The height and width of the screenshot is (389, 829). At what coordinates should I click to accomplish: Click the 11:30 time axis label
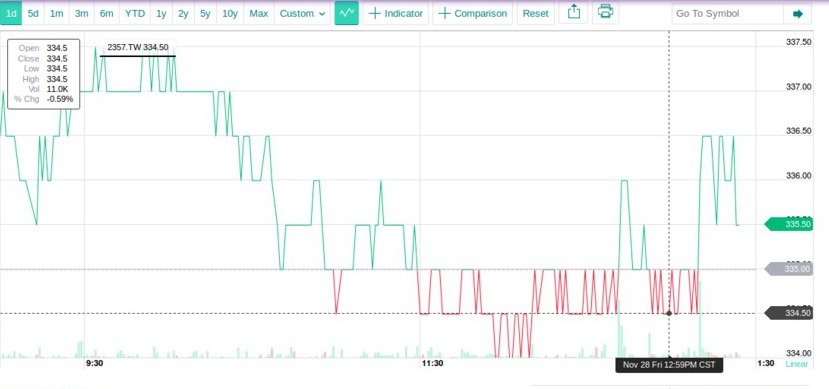tap(432, 363)
